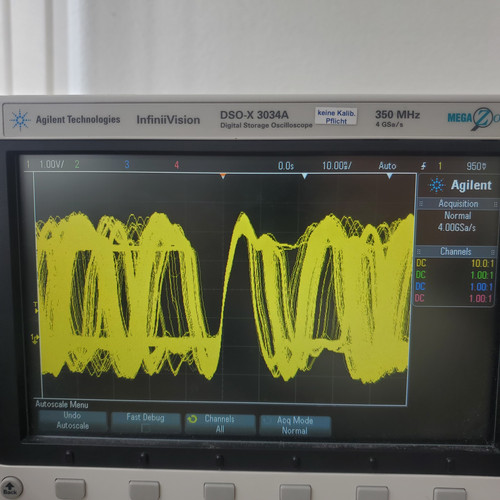The width and height of the screenshot is (500, 500).
Task: Tap the Autoscale Menu title
Action: click(62, 404)
